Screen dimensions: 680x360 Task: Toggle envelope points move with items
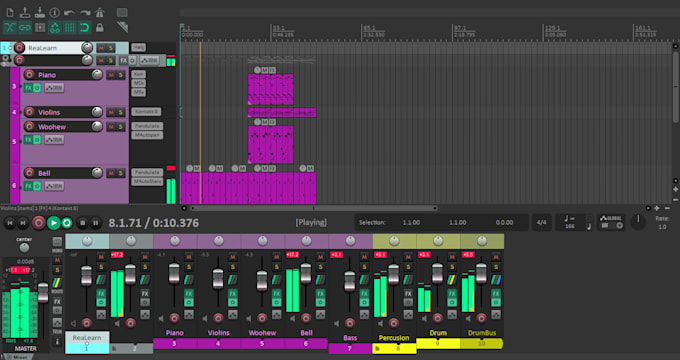55,28
